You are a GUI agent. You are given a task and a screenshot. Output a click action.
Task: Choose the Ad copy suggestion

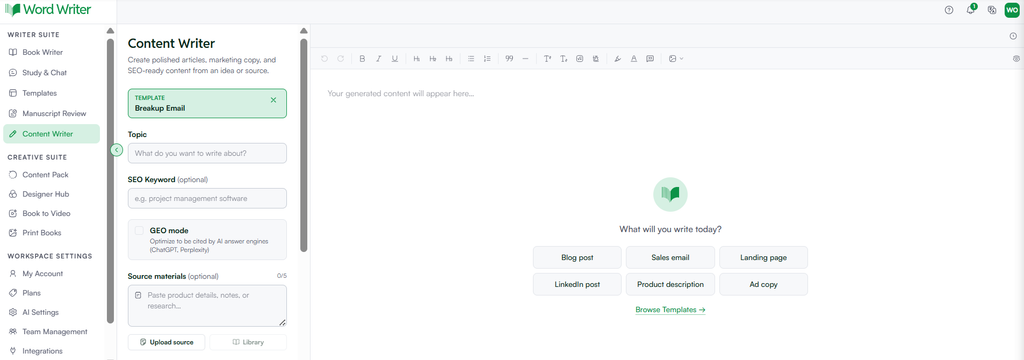763,284
